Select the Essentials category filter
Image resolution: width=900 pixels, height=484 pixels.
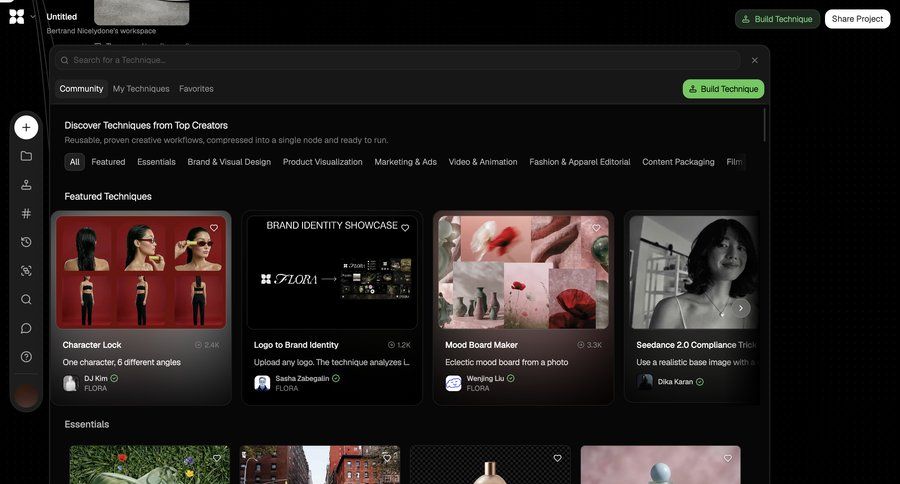click(156, 162)
